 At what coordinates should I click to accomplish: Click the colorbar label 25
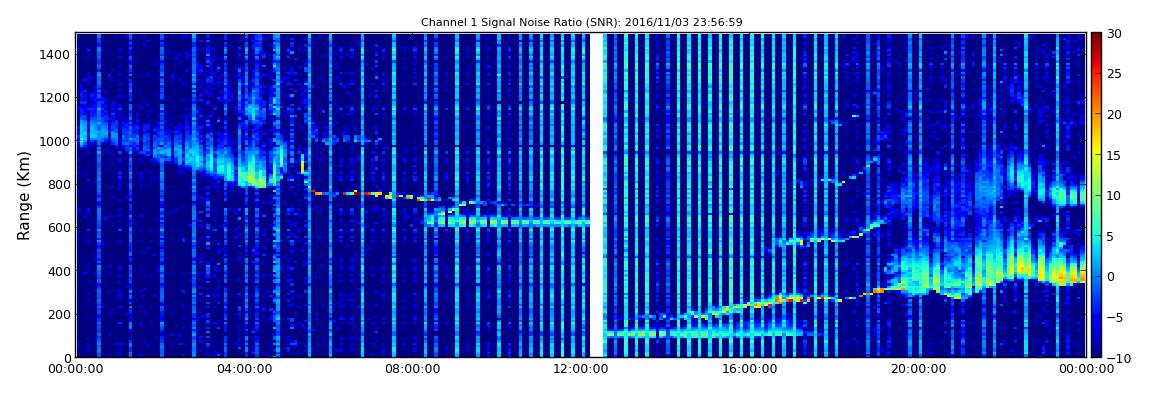tap(1115, 74)
